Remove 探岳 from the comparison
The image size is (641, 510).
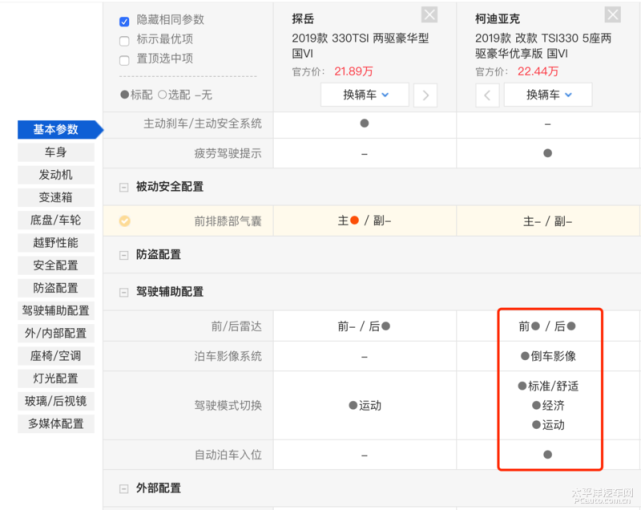pos(429,15)
